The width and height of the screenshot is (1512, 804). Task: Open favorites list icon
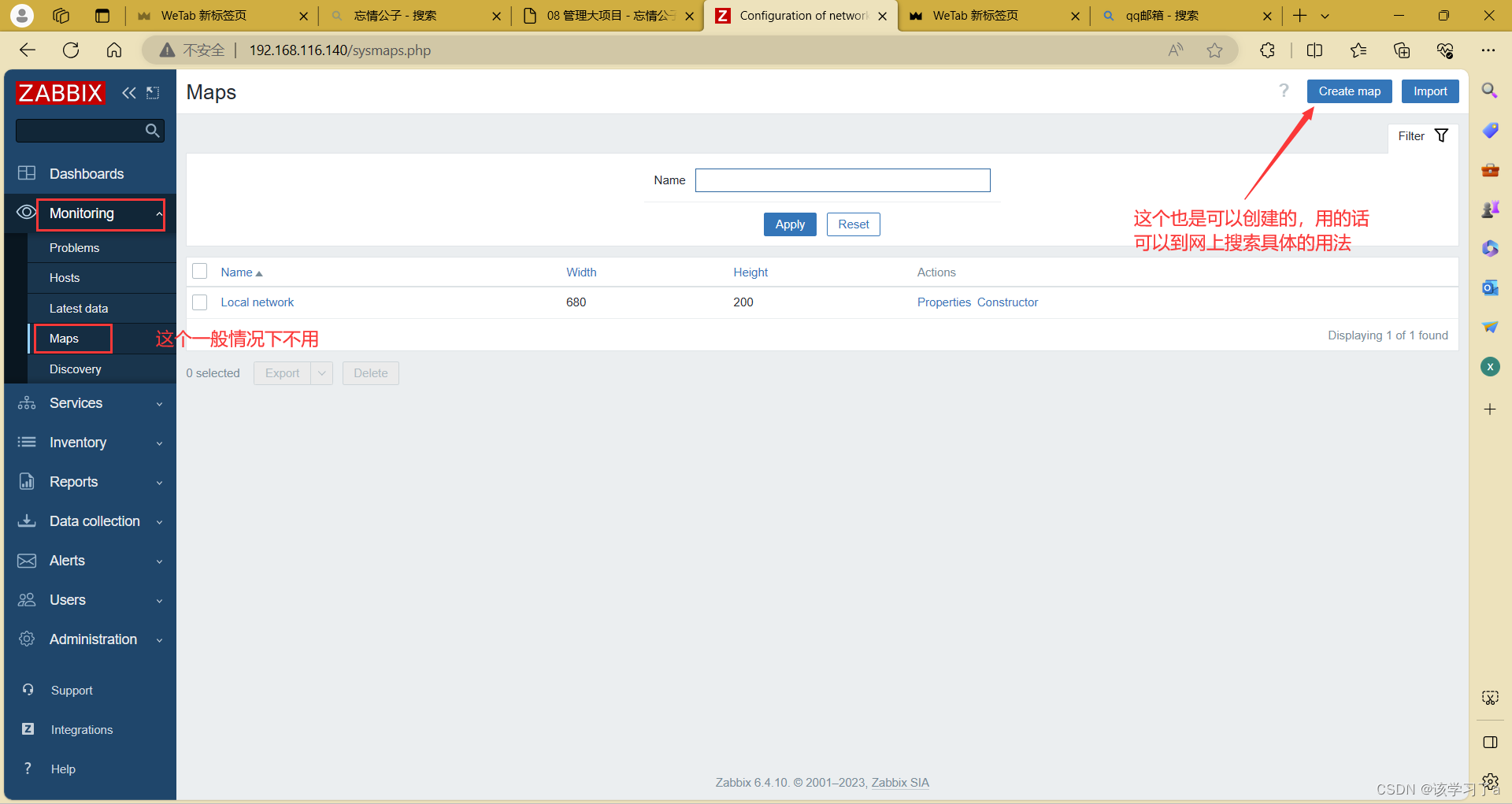click(x=1358, y=50)
